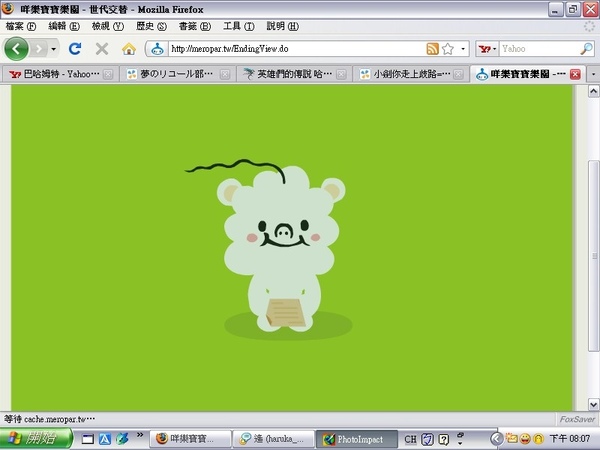Open the back/forward history dropdown
Screen dimensions: 600x450
[54, 49]
